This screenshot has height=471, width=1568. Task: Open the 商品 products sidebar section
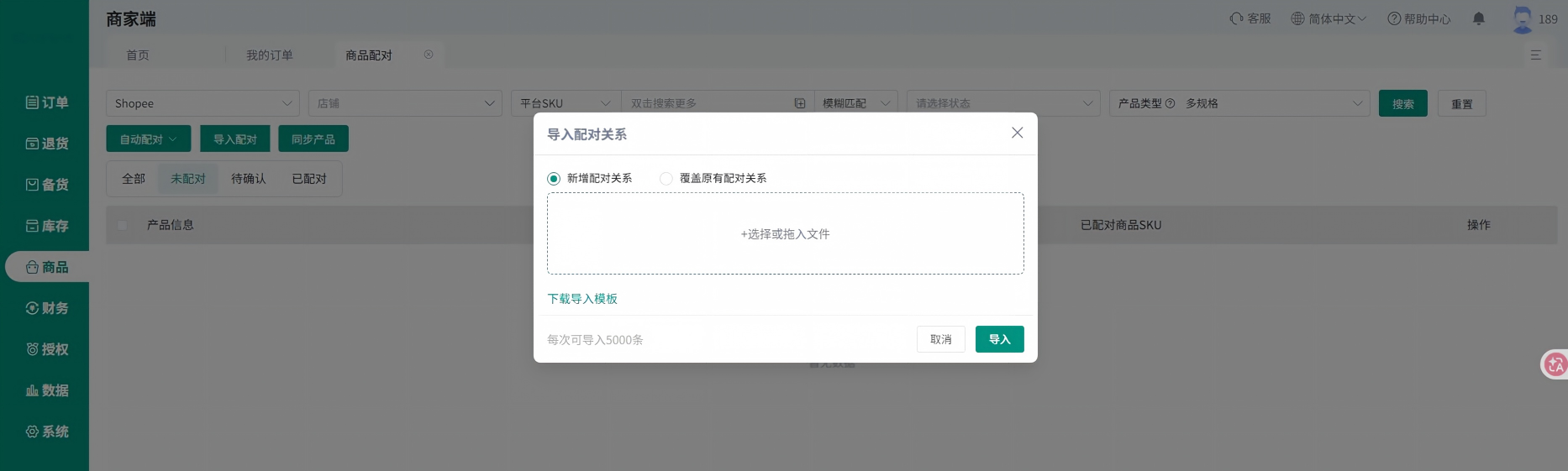47,267
